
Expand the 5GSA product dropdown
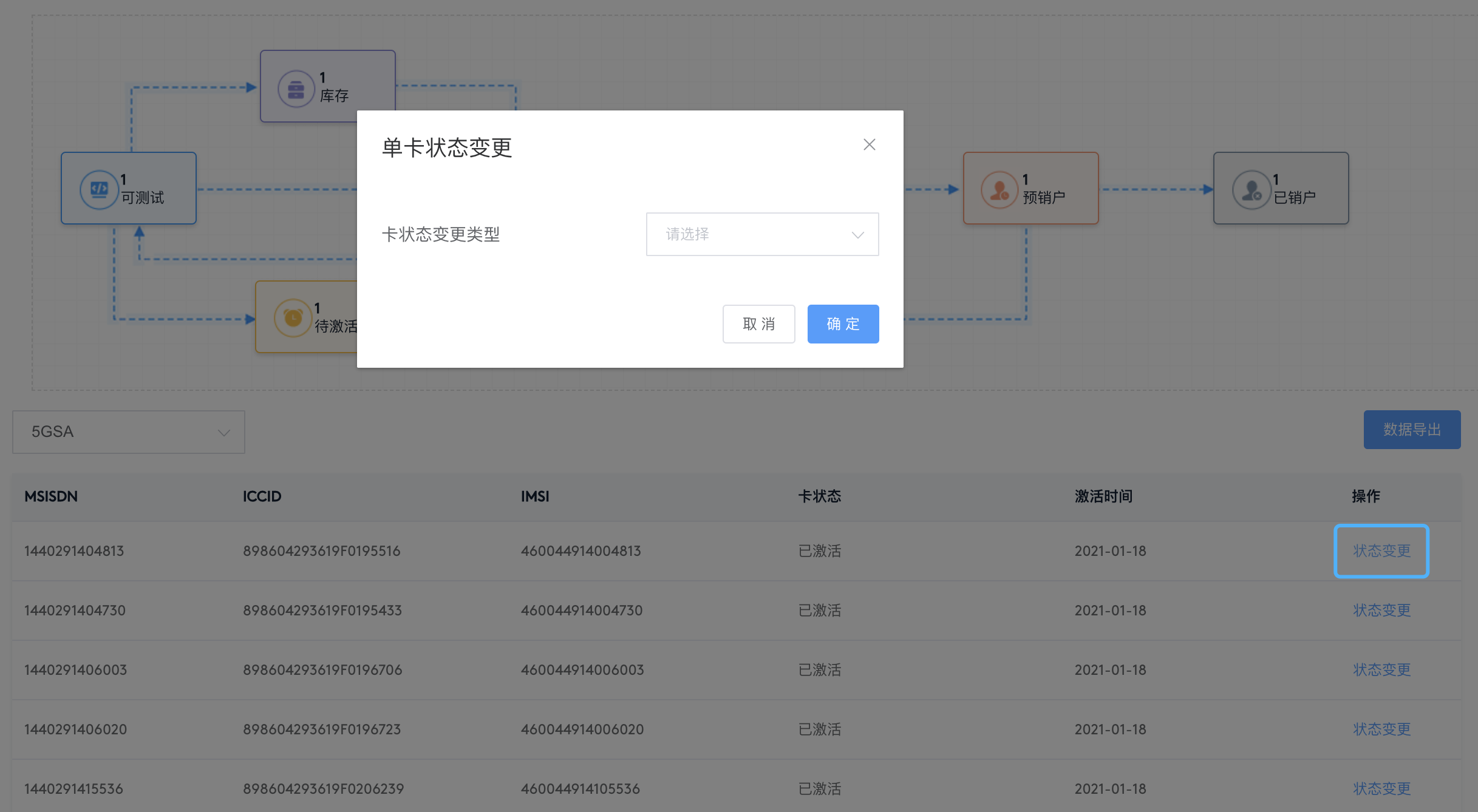[x=128, y=431]
